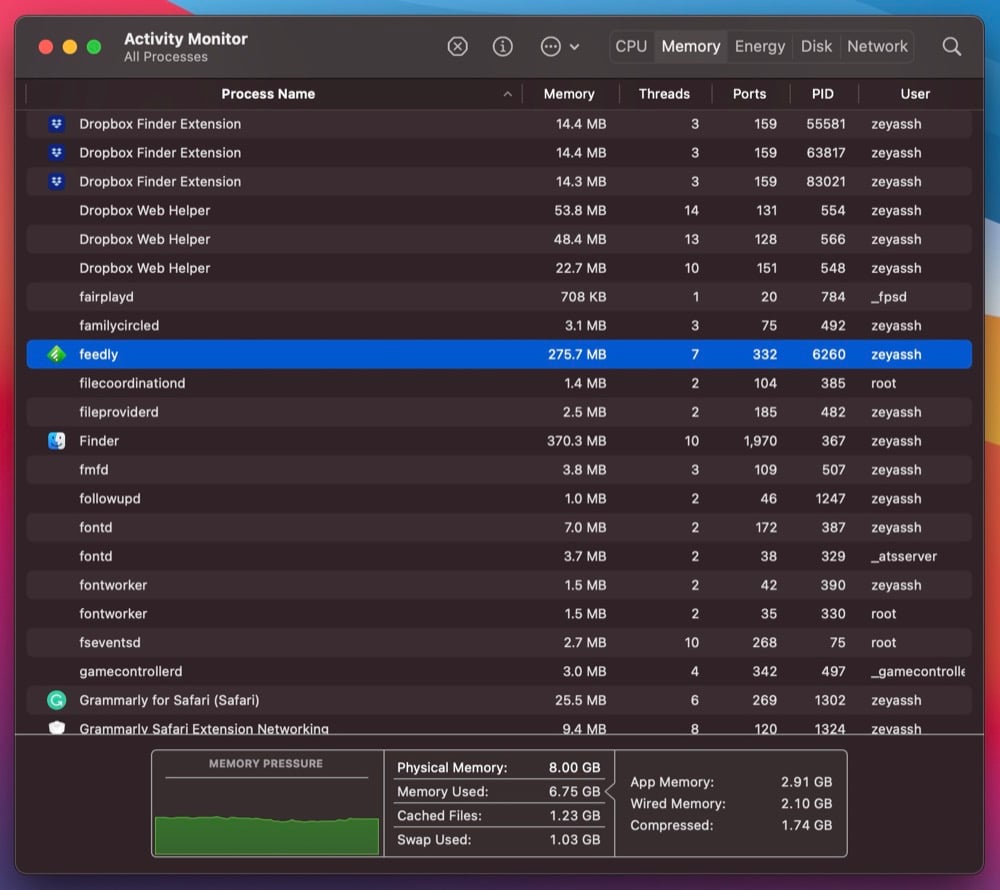Open the Network tab
1000x890 pixels.
pos(877,47)
